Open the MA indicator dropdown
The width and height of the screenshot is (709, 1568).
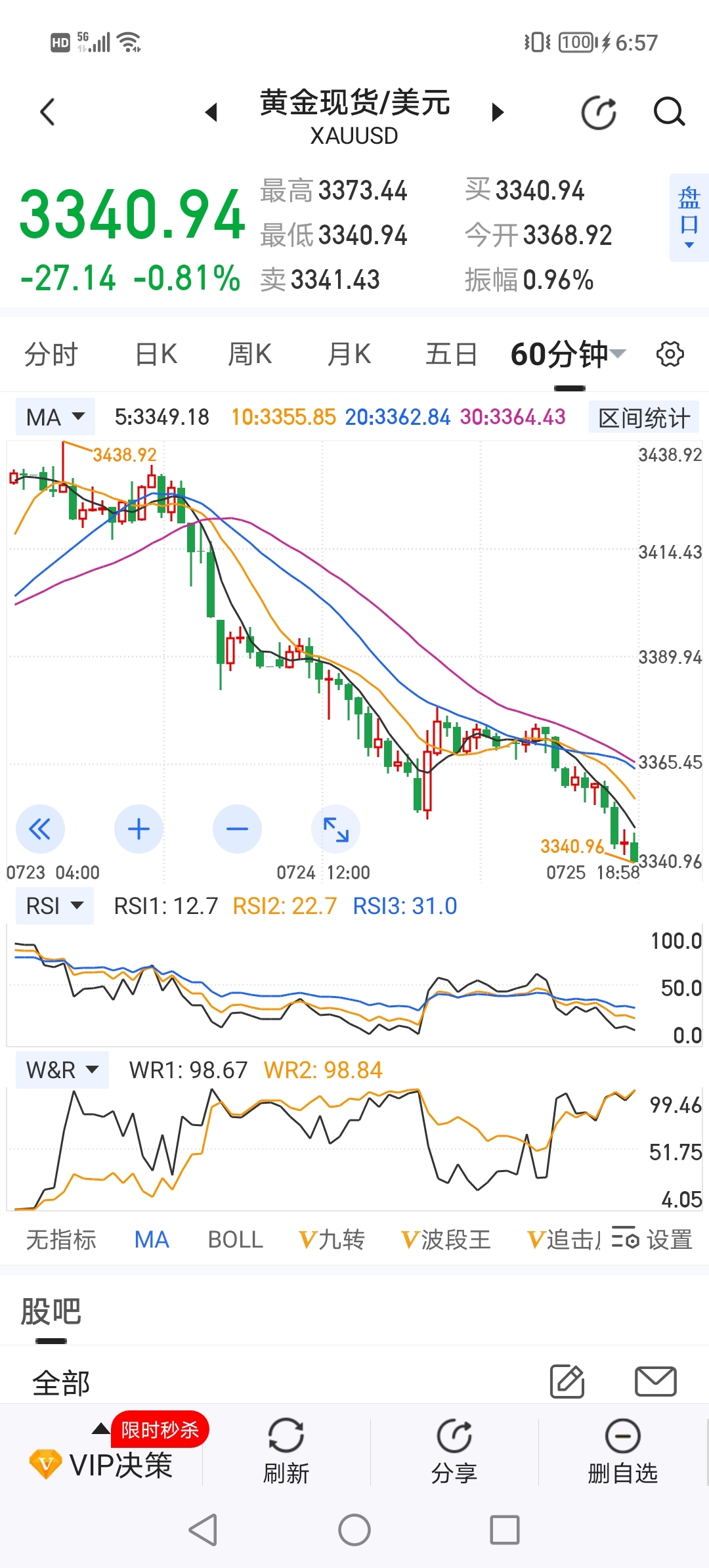coord(55,417)
